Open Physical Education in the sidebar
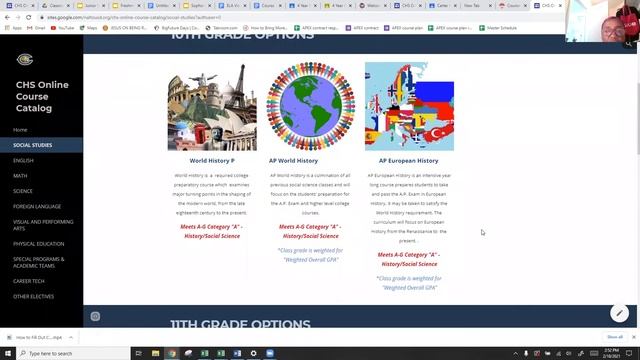Viewport: 640px width, 360px height. [38, 244]
